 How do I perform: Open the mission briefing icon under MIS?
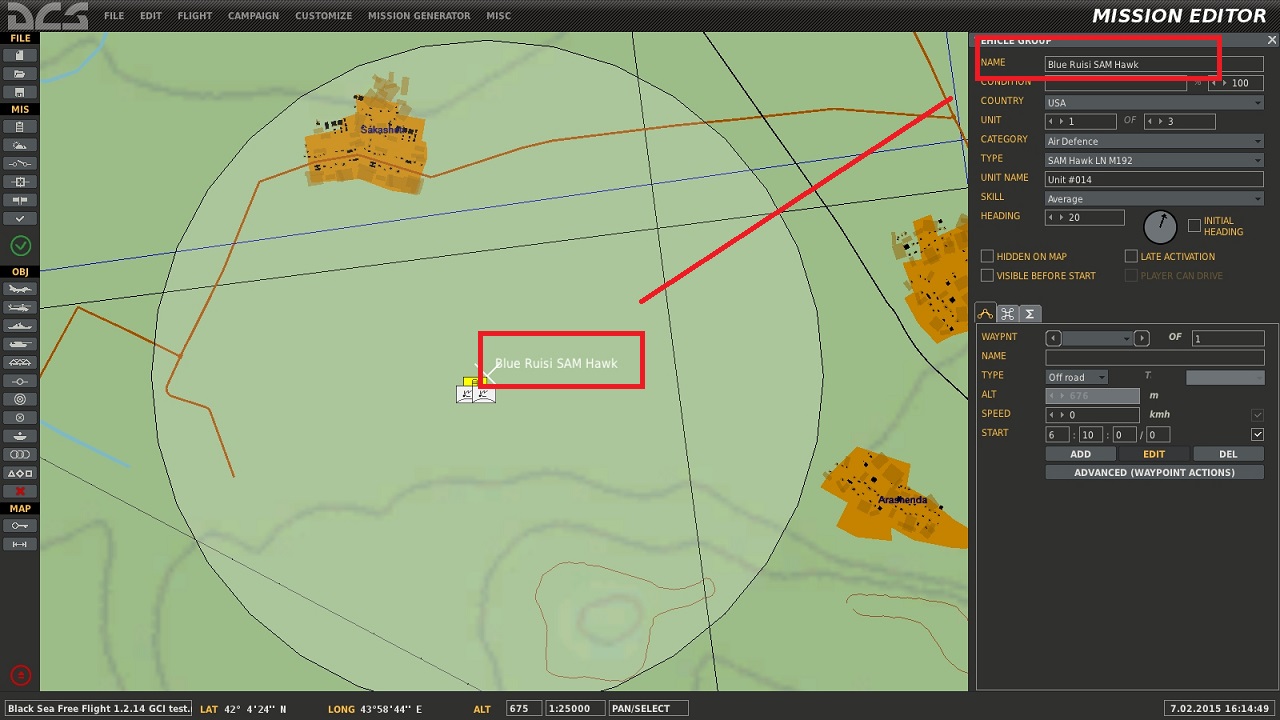point(20,127)
